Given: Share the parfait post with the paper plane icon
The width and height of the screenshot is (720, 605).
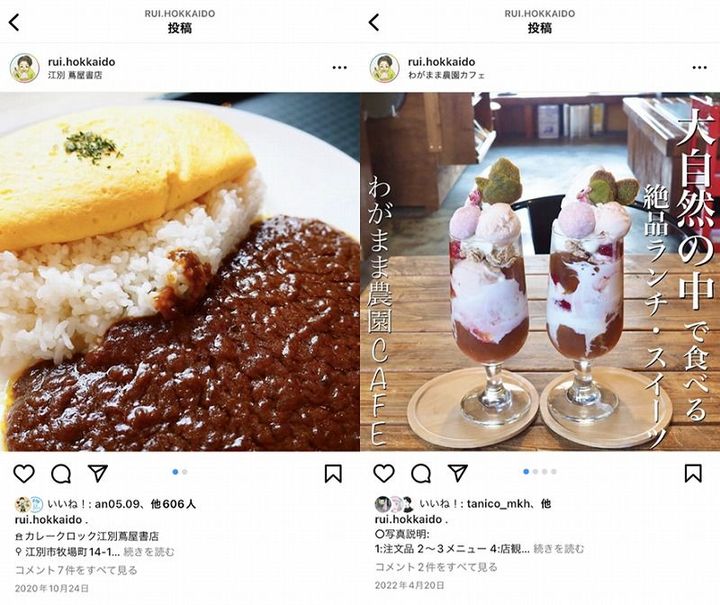Looking at the screenshot, I should coord(458,473).
